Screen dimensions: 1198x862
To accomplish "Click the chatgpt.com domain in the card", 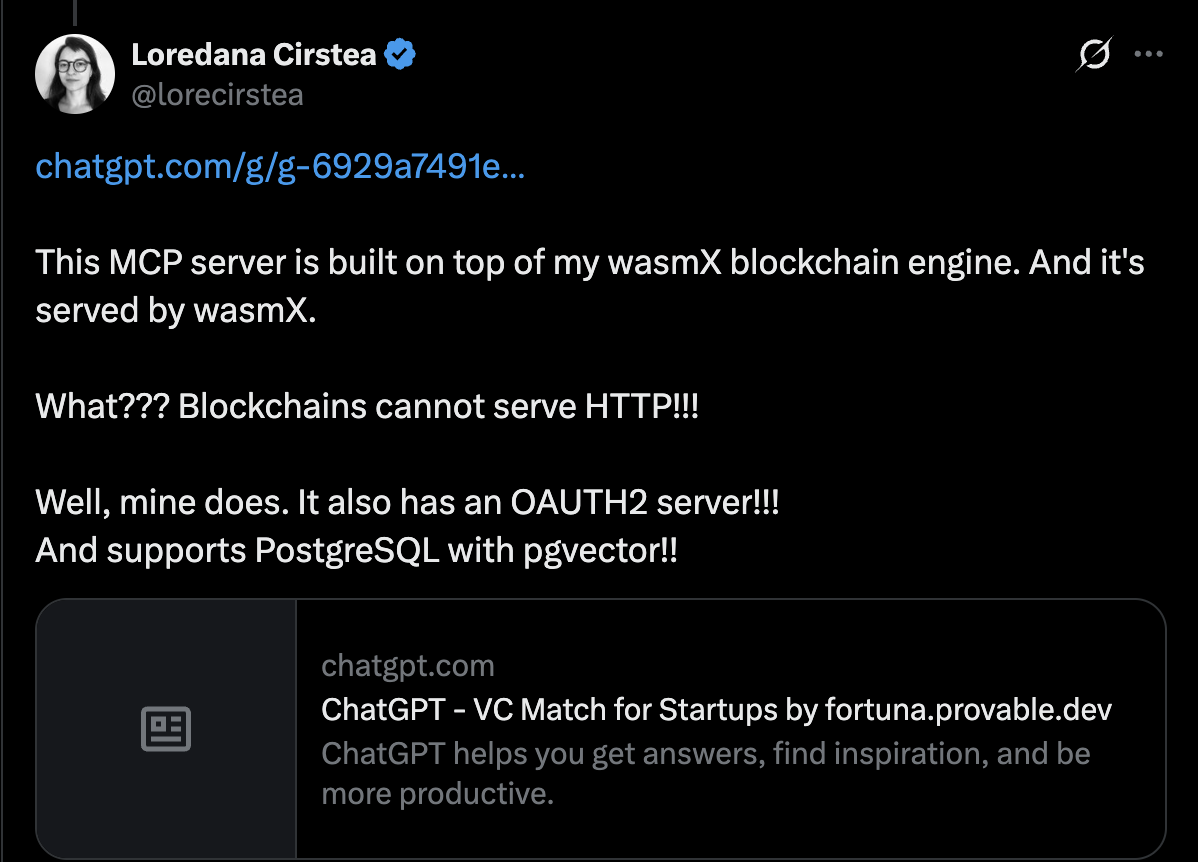I will coord(408,666).
